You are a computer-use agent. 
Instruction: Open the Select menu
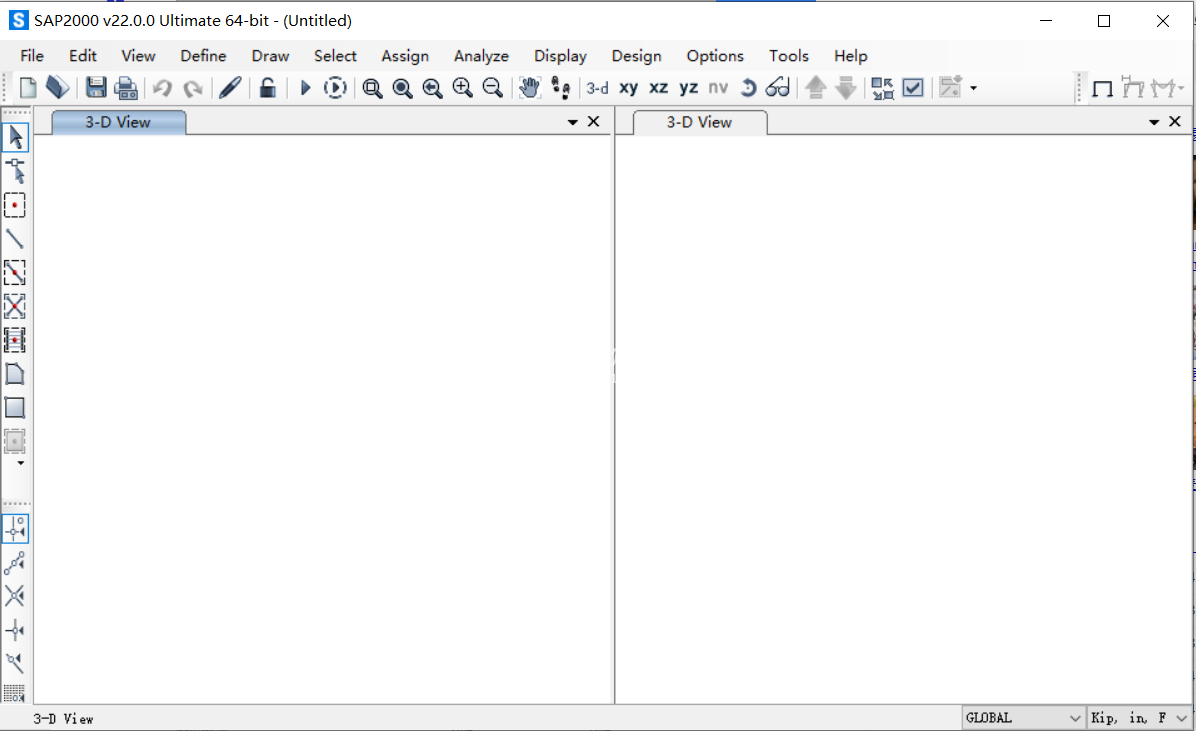(x=335, y=56)
